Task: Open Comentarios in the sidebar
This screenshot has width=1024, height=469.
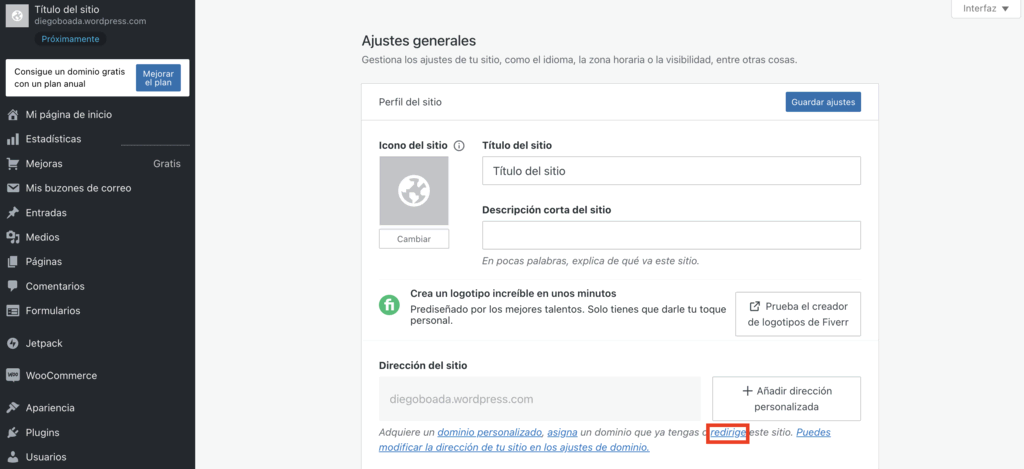Action: point(55,286)
